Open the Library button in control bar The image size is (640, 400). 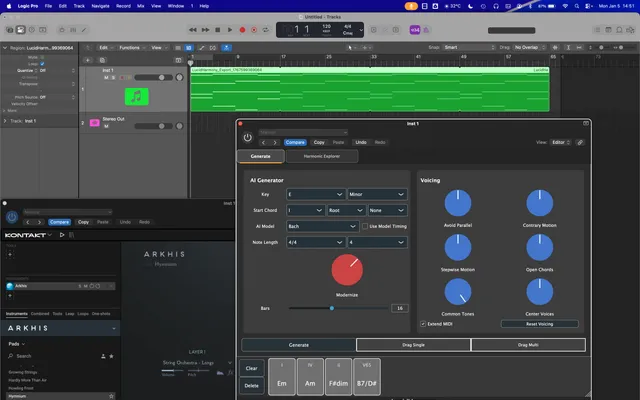pyautogui.click(x=10, y=30)
